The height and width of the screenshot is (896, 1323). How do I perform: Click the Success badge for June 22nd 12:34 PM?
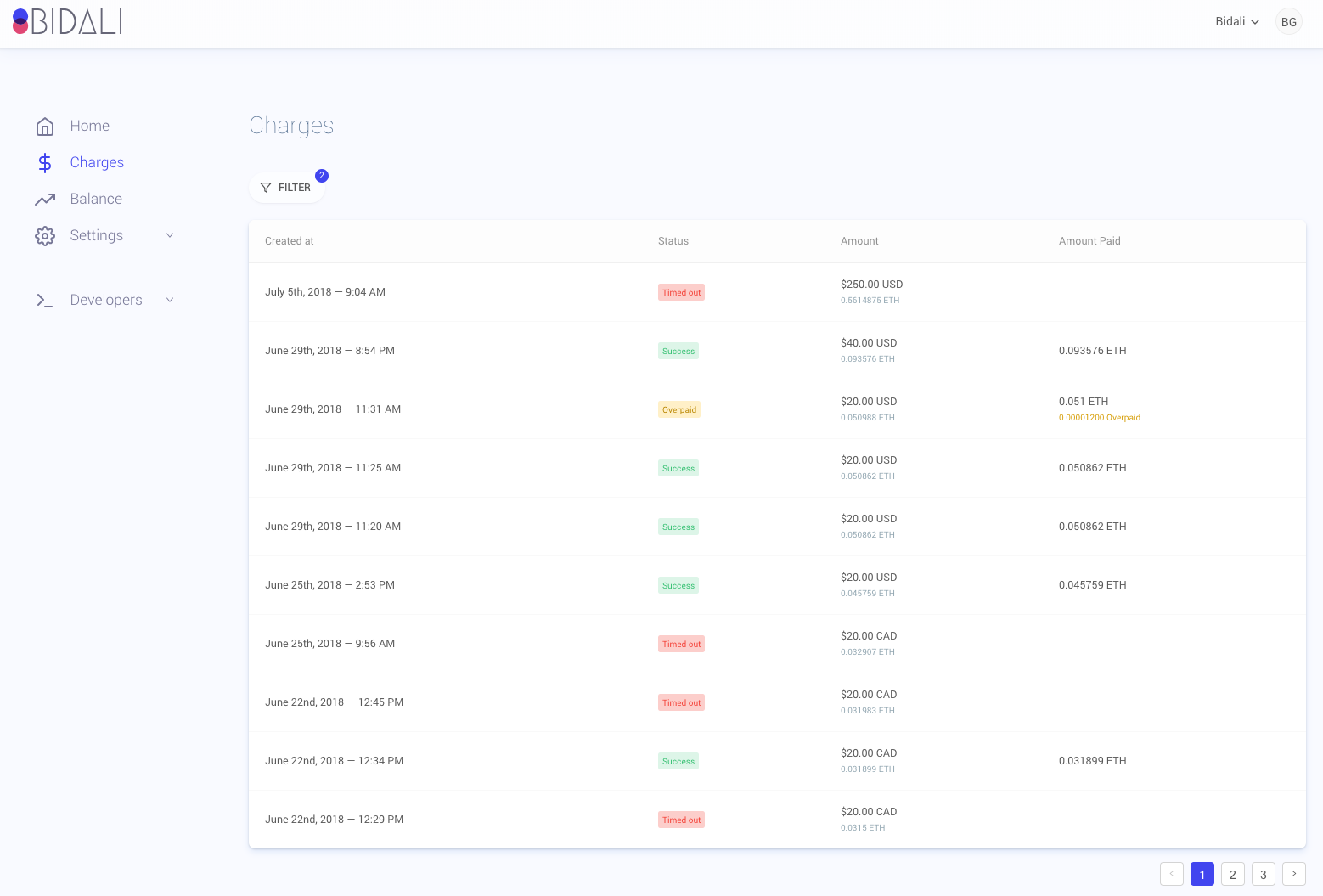[678, 761]
